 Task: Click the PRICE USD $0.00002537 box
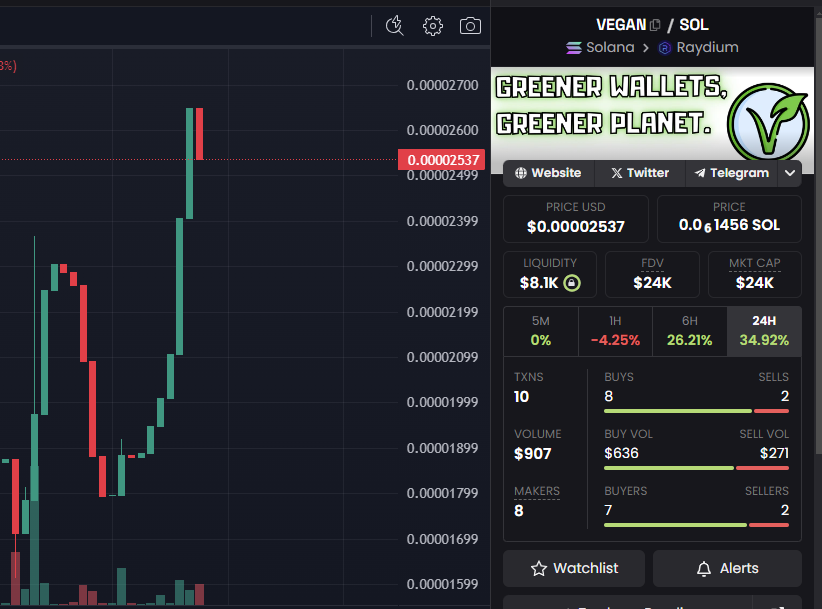coord(576,219)
